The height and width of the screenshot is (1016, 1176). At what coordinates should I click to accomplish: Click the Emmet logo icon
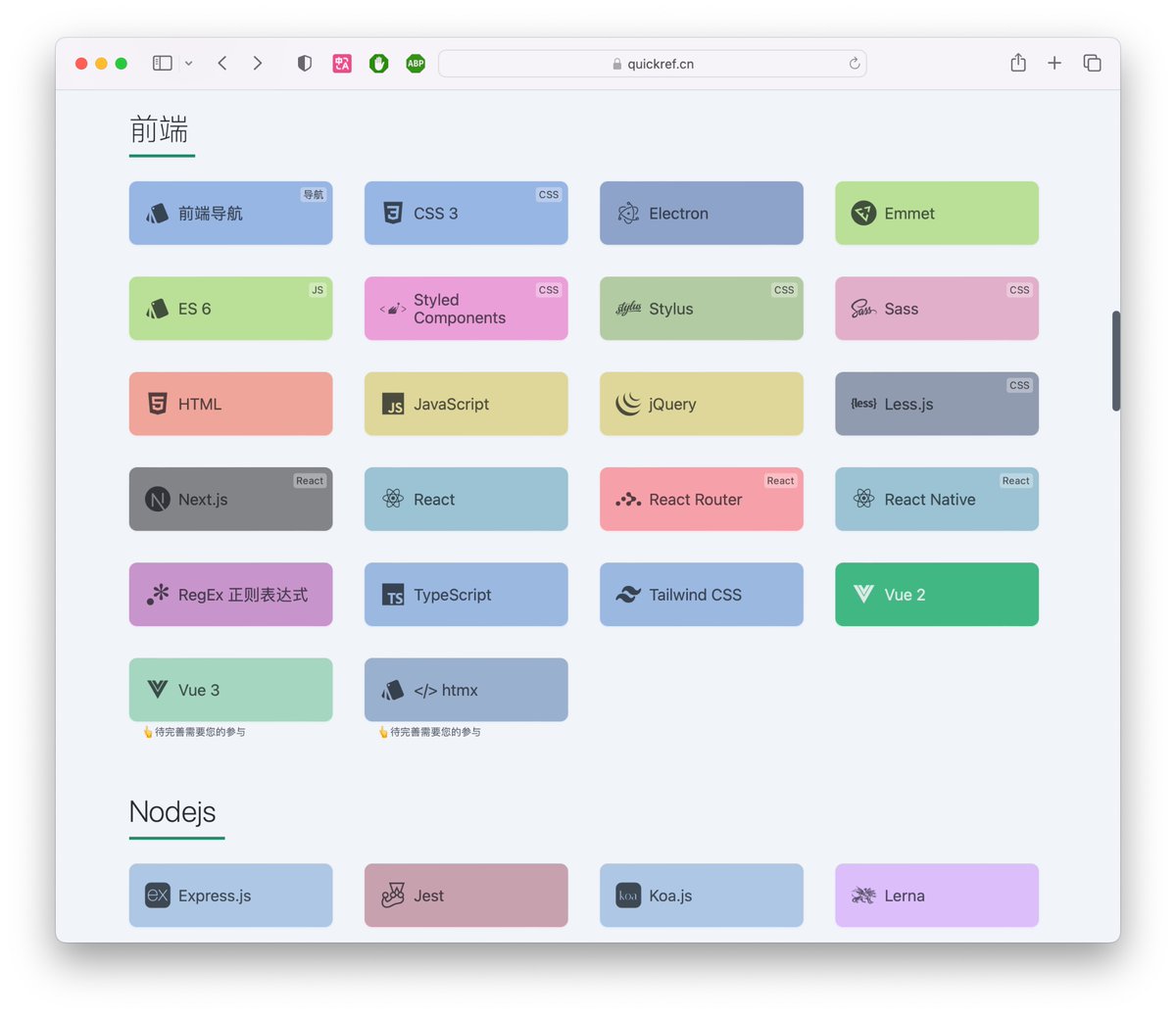coord(863,213)
